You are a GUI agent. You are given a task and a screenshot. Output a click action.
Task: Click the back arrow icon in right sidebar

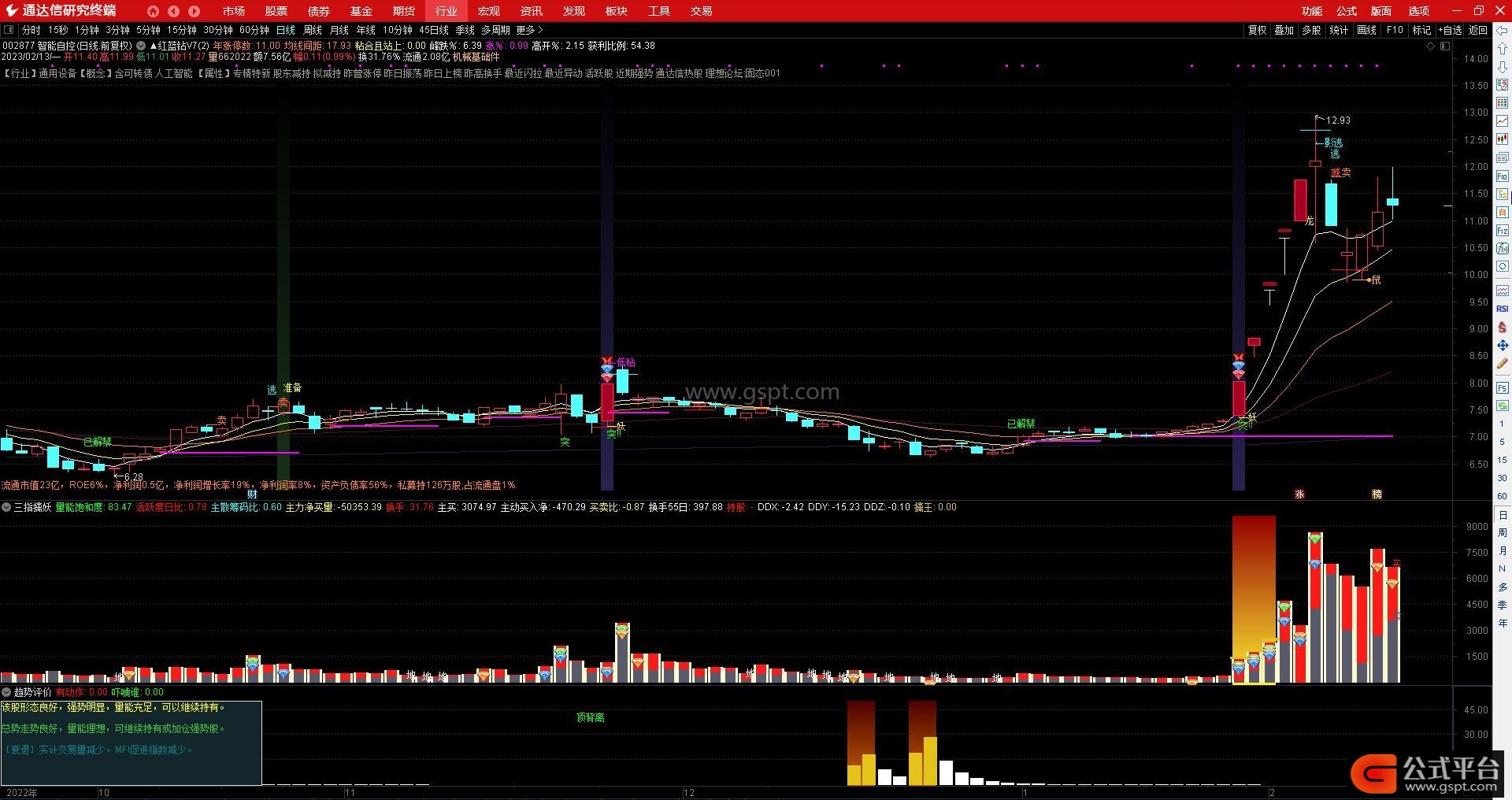(1503, 30)
